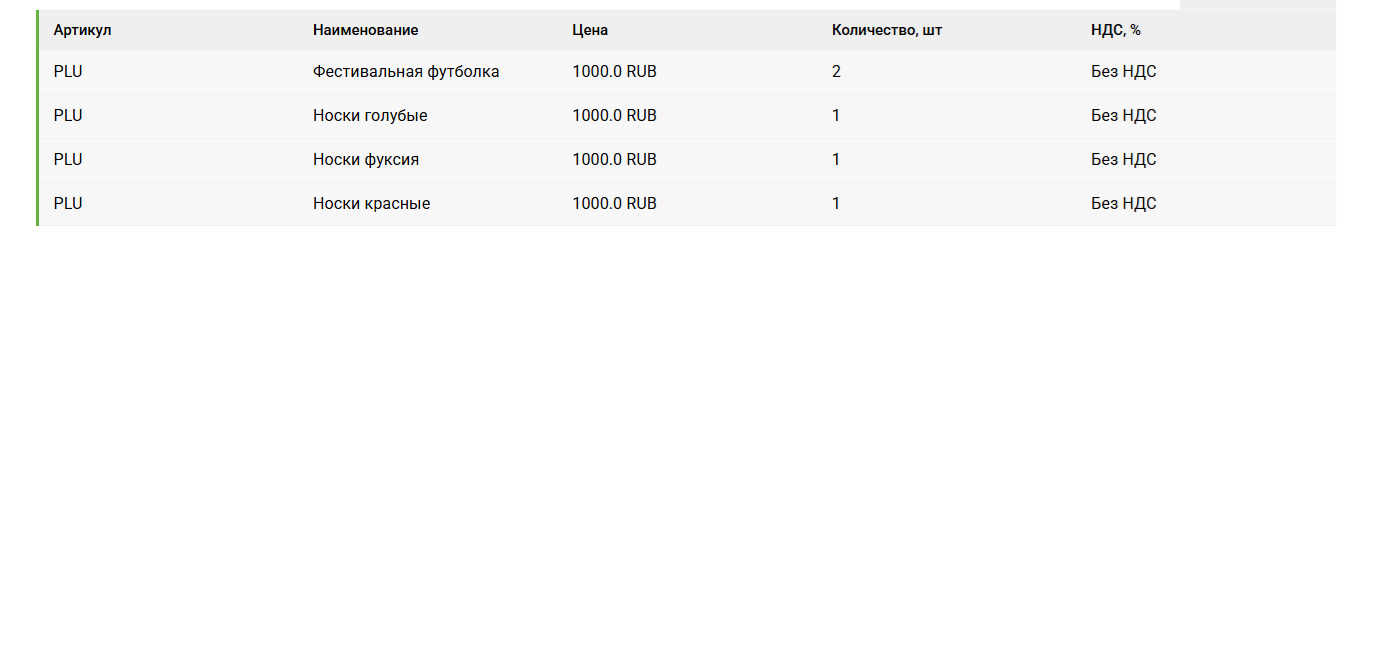Click the Носки красные item name
The image size is (1380, 648).
(x=371, y=204)
